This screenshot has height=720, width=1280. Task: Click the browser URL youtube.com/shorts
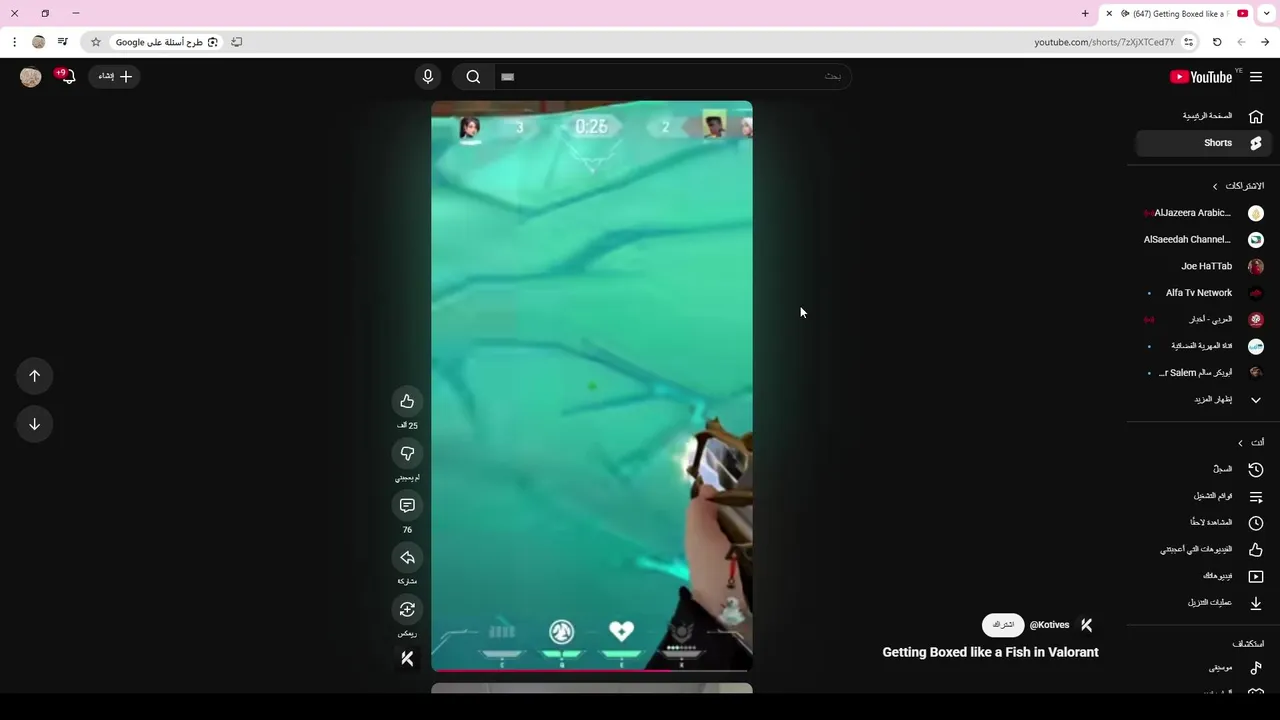[1104, 42]
